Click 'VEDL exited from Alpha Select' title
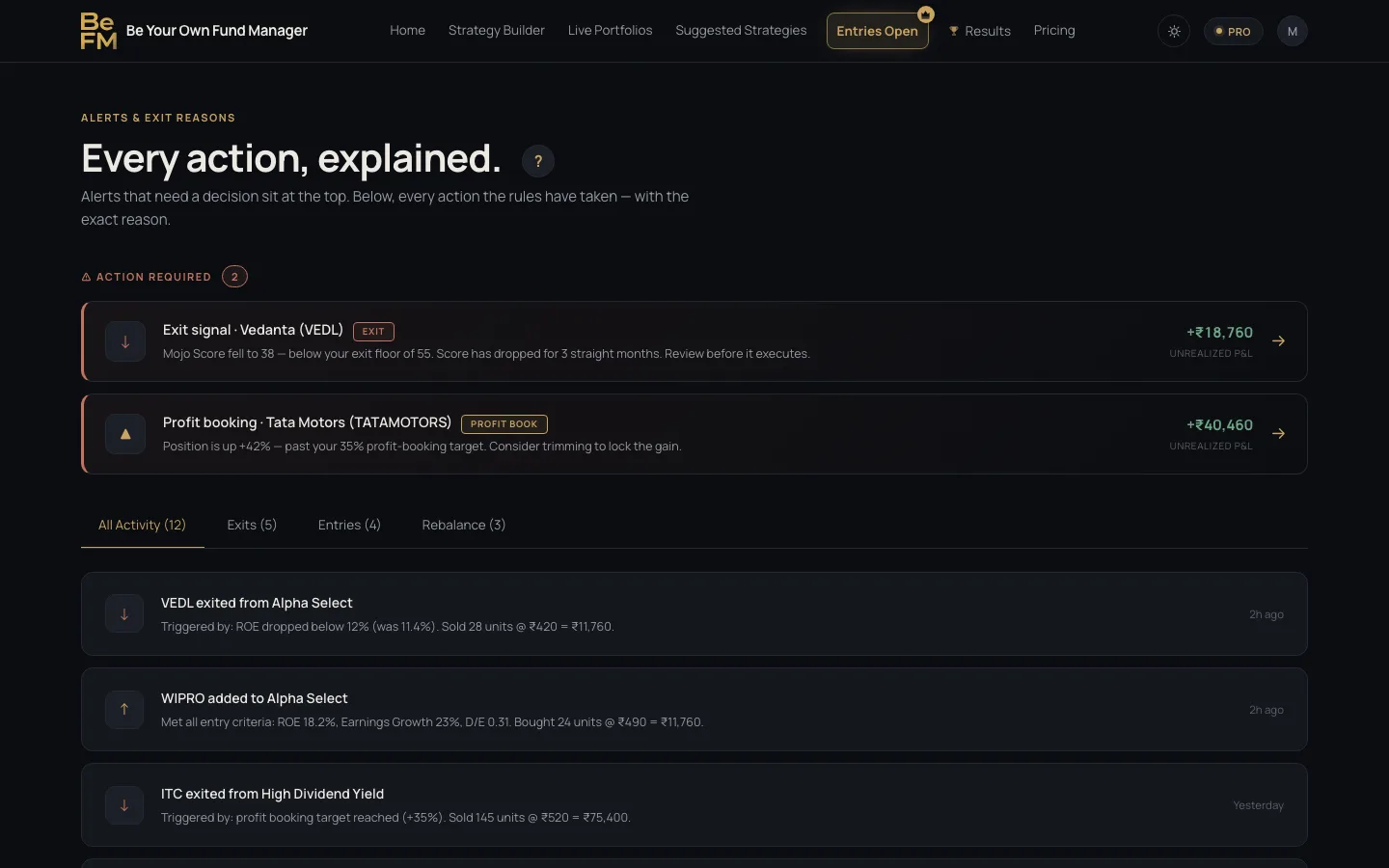Image resolution: width=1389 pixels, height=868 pixels. pyautogui.click(x=257, y=603)
